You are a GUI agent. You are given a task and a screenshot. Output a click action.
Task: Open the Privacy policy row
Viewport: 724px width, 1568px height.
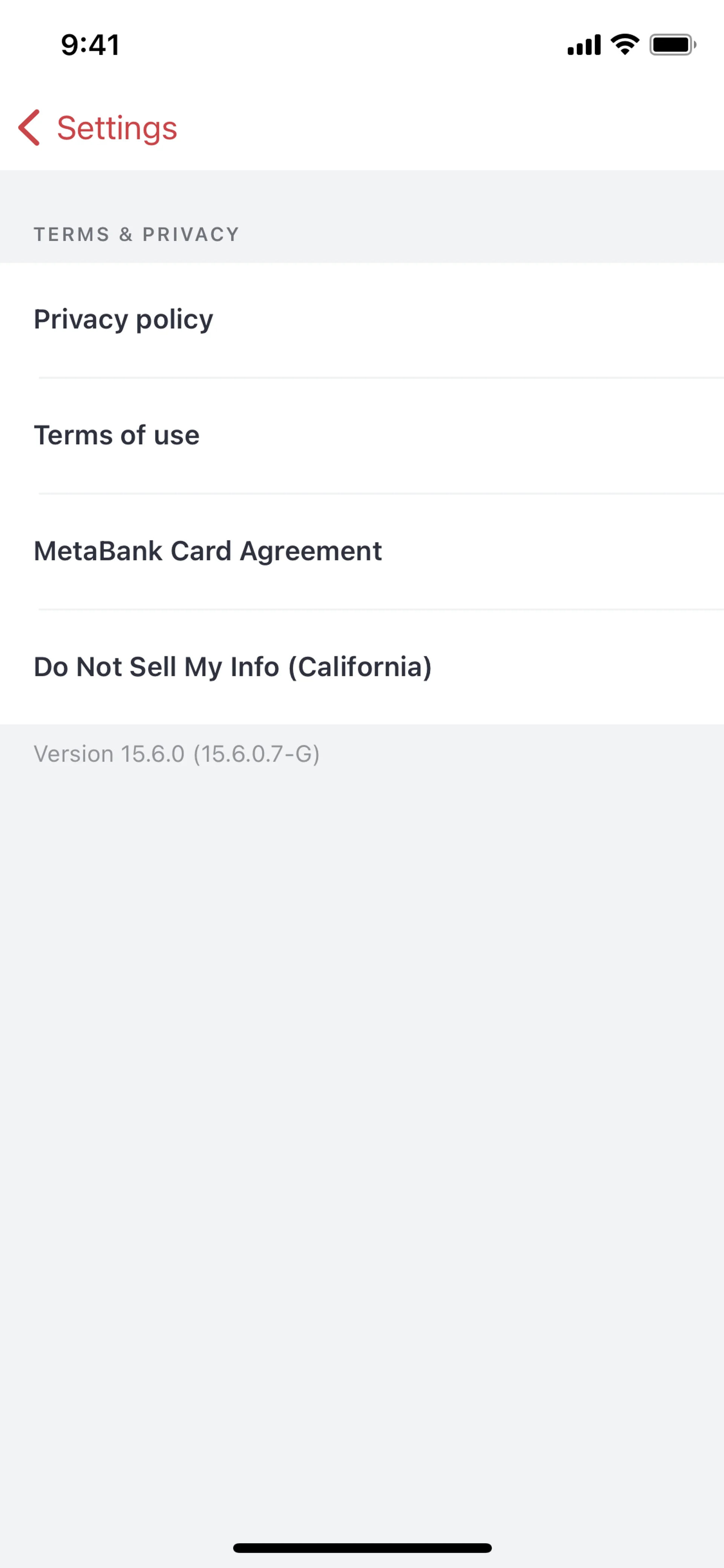[362, 319]
